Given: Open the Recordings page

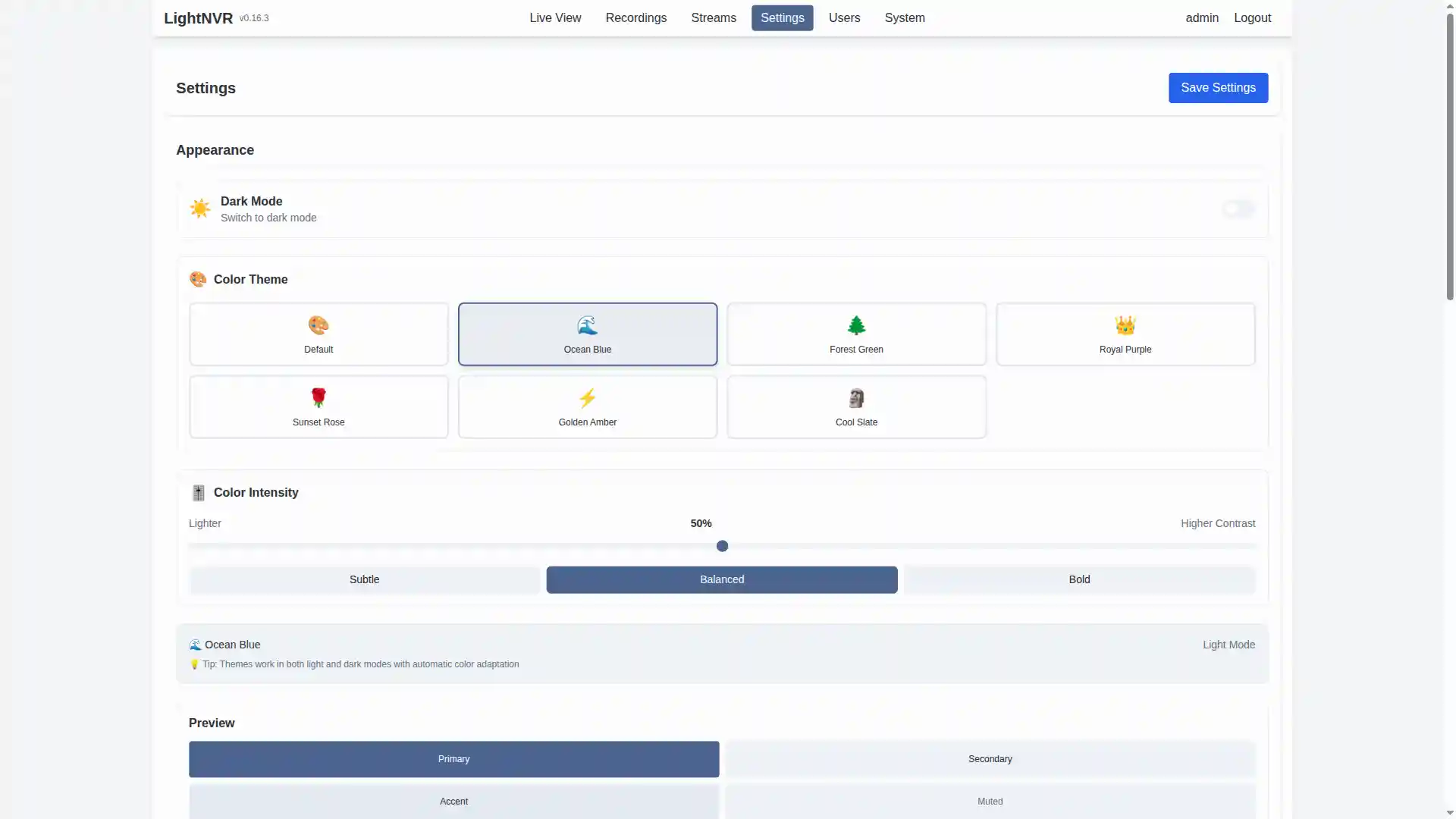Looking at the screenshot, I should click(635, 17).
